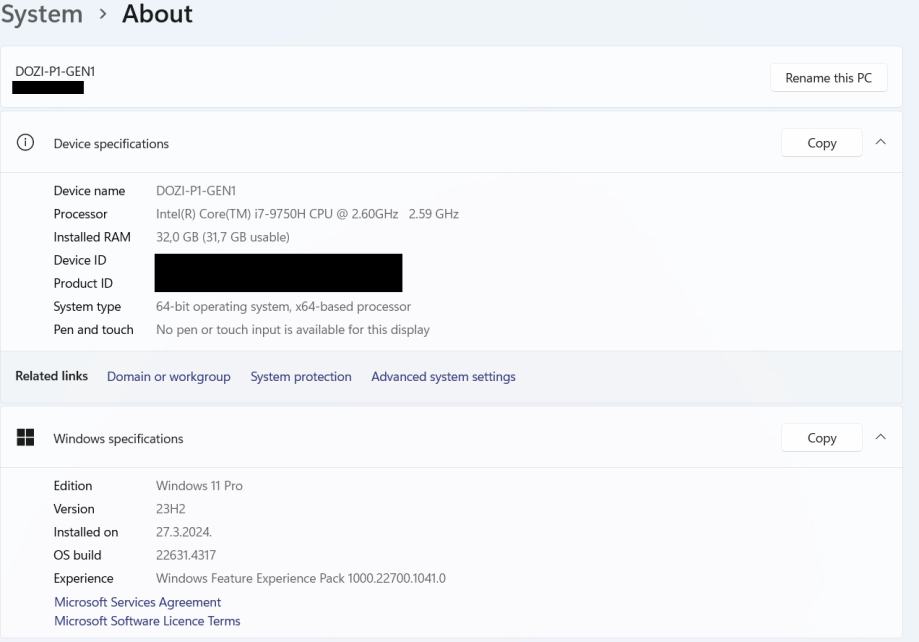The height and width of the screenshot is (642, 919).
Task: Select the Windows Feature Experience Pack value
Action: coord(301,578)
